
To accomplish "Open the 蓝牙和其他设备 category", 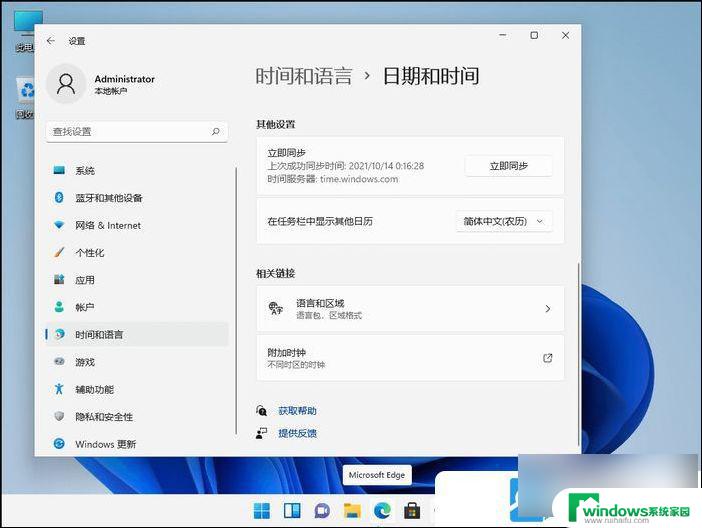I will tap(137, 197).
